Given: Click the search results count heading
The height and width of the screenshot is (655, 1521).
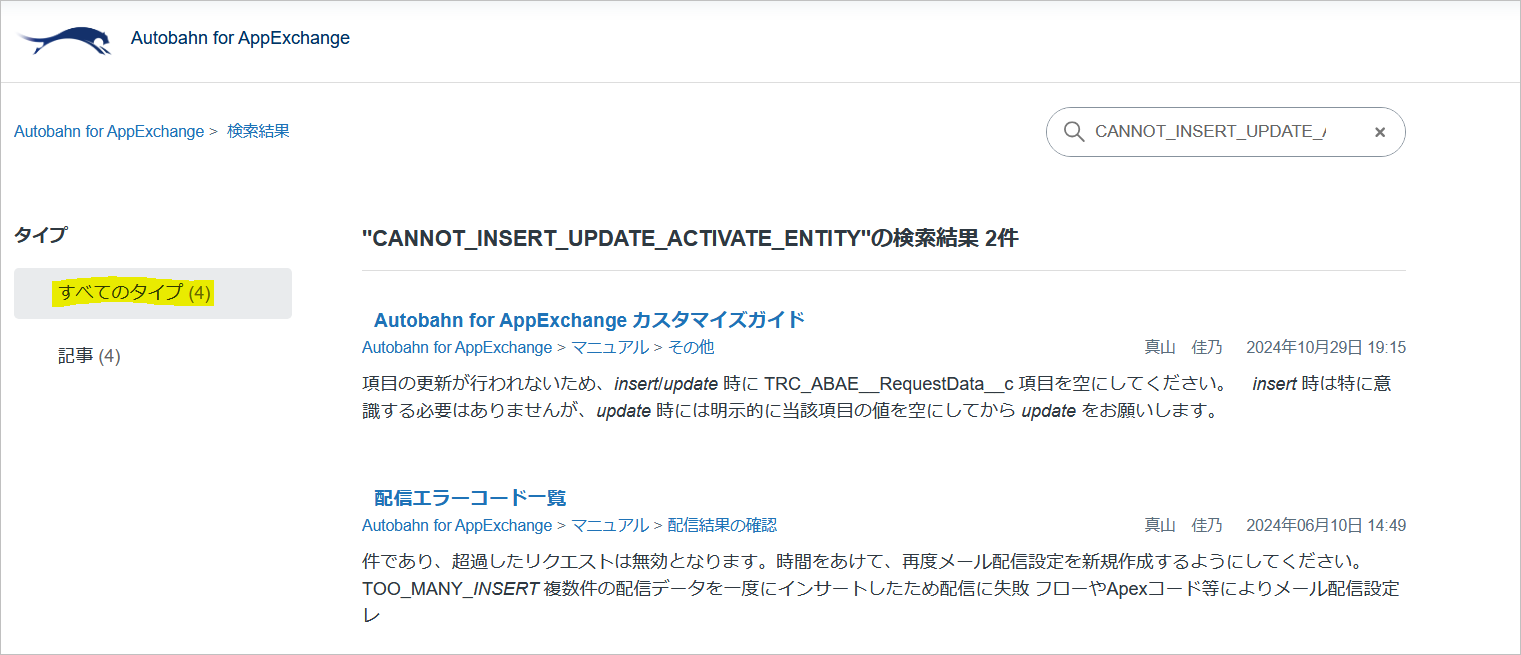Looking at the screenshot, I should [x=690, y=238].
